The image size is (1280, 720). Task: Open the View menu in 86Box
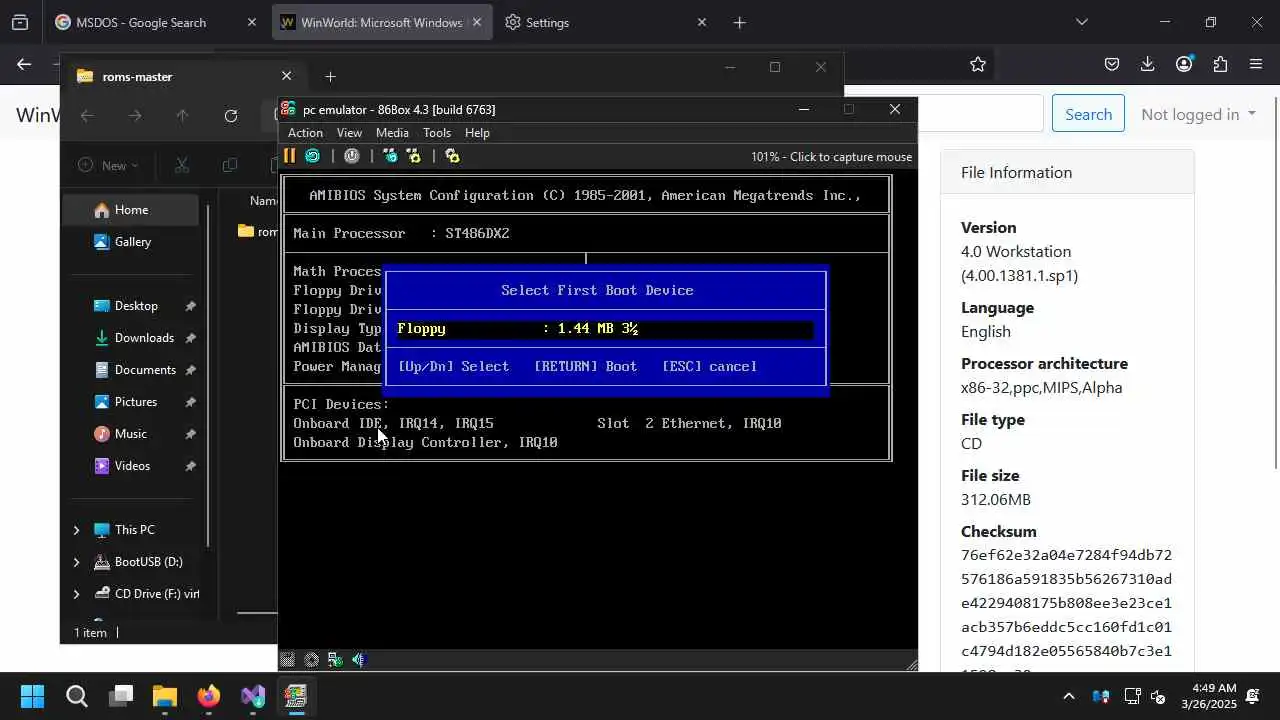click(349, 133)
